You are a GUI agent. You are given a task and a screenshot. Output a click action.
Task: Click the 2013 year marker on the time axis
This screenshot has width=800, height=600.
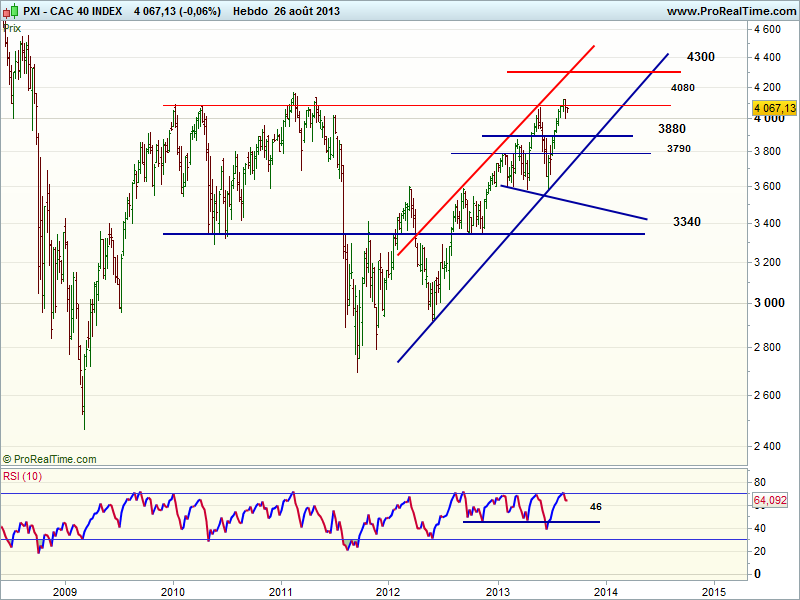(x=498, y=590)
